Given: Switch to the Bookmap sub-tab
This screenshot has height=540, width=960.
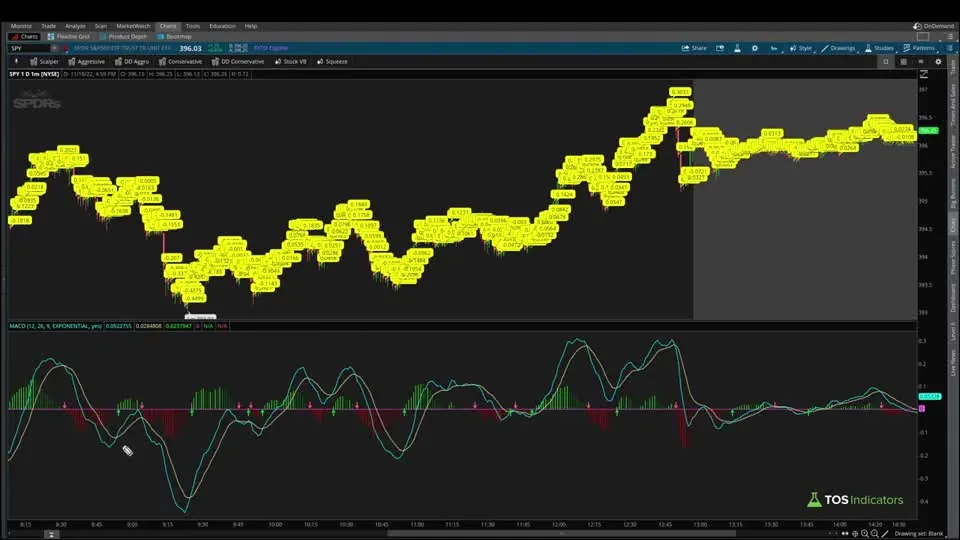Looking at the screenshot, I should (x=174, y=37).
